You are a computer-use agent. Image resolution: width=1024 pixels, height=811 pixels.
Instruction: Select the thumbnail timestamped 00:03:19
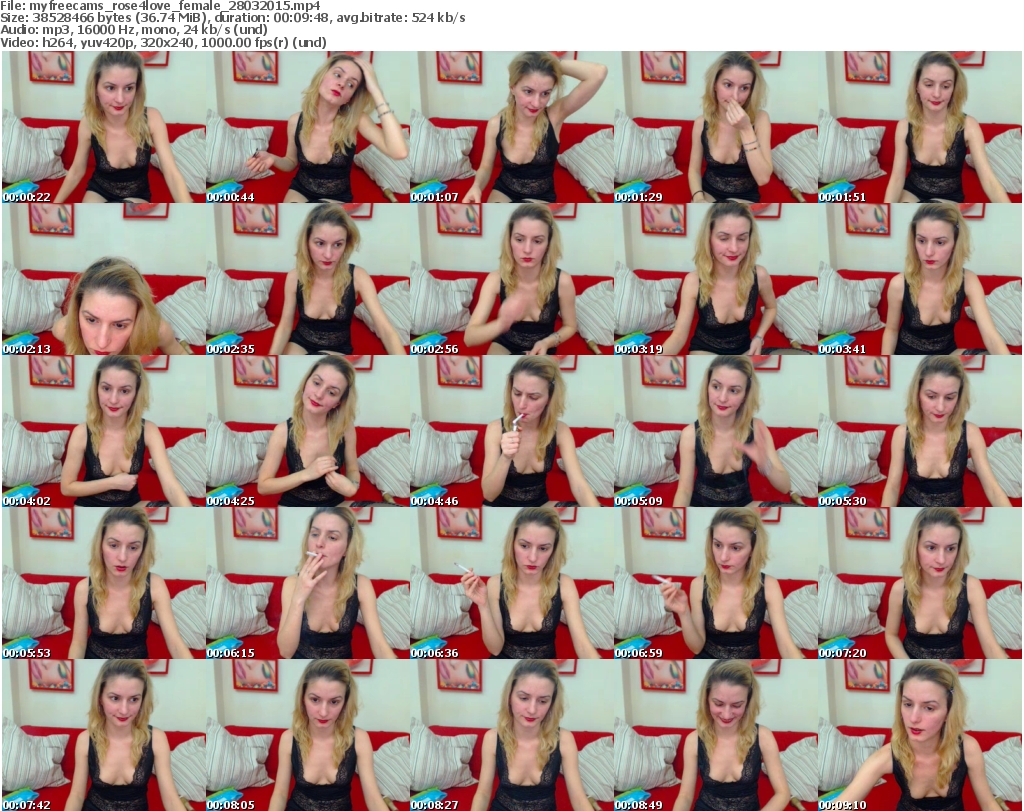(716, 279)
